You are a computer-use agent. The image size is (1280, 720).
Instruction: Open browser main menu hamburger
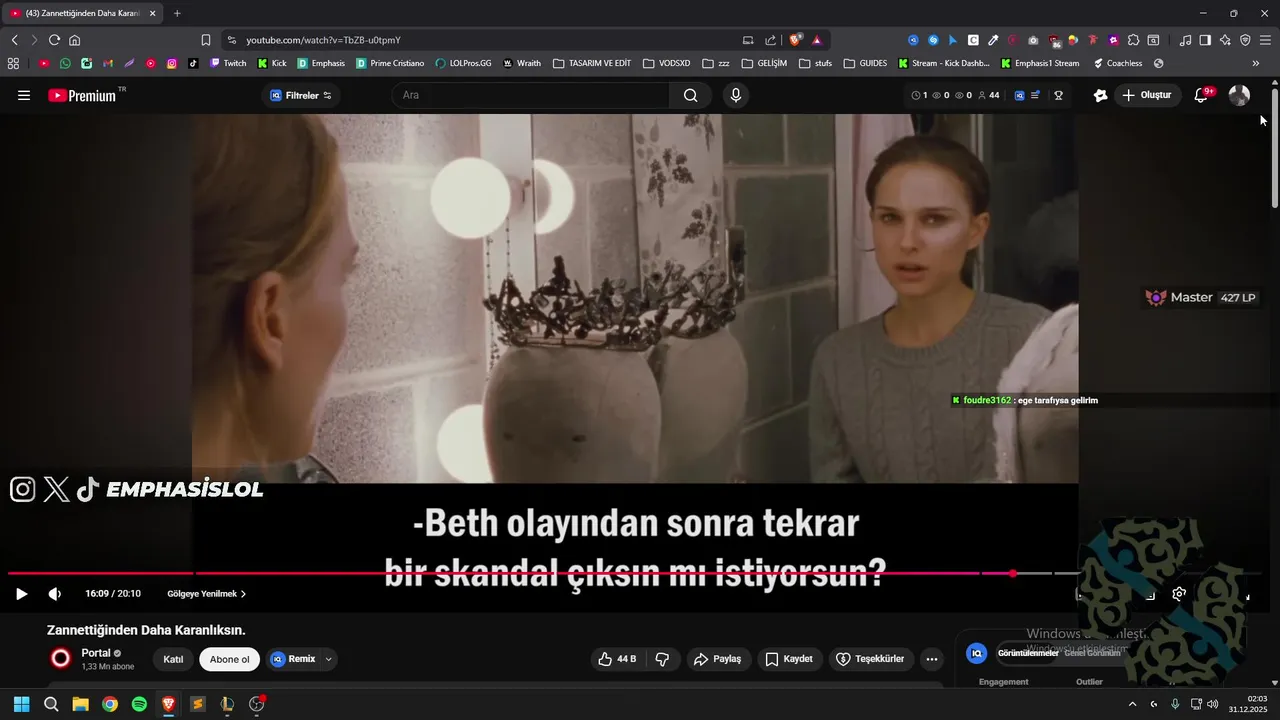point(1265,40)
